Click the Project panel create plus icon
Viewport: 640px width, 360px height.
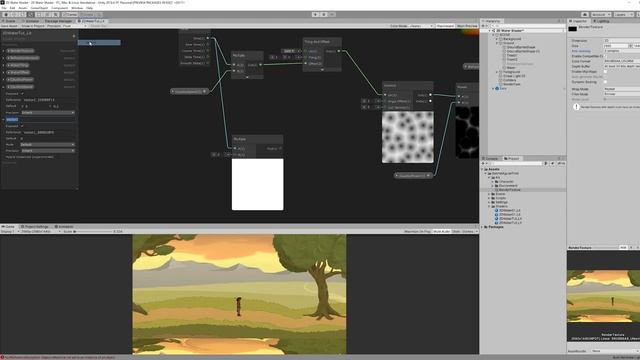coord(484,163)
